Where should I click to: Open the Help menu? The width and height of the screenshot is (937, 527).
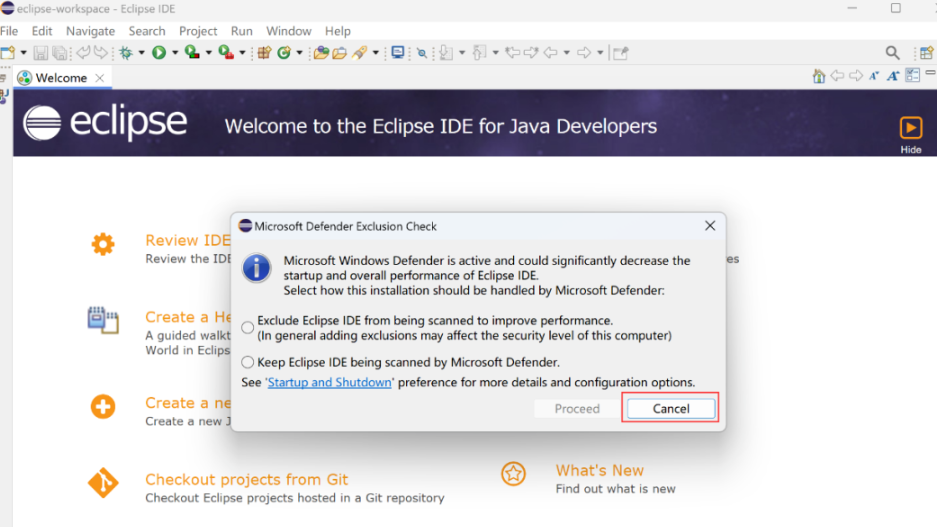tap(338, 31)
